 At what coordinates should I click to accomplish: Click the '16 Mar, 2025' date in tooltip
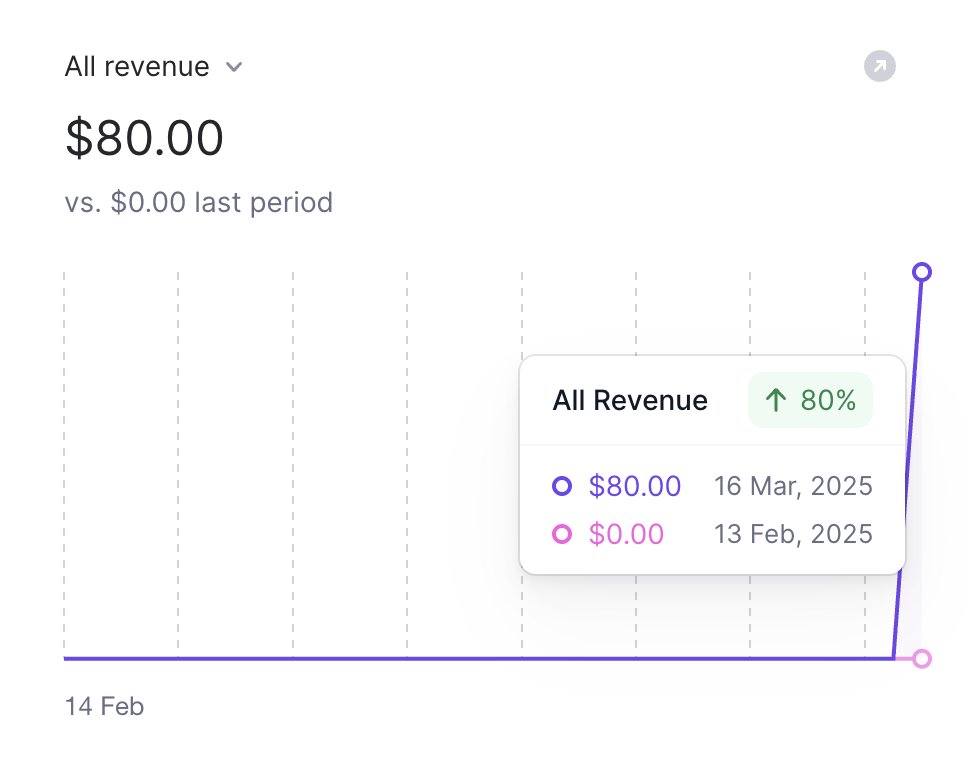pos(793,486)
